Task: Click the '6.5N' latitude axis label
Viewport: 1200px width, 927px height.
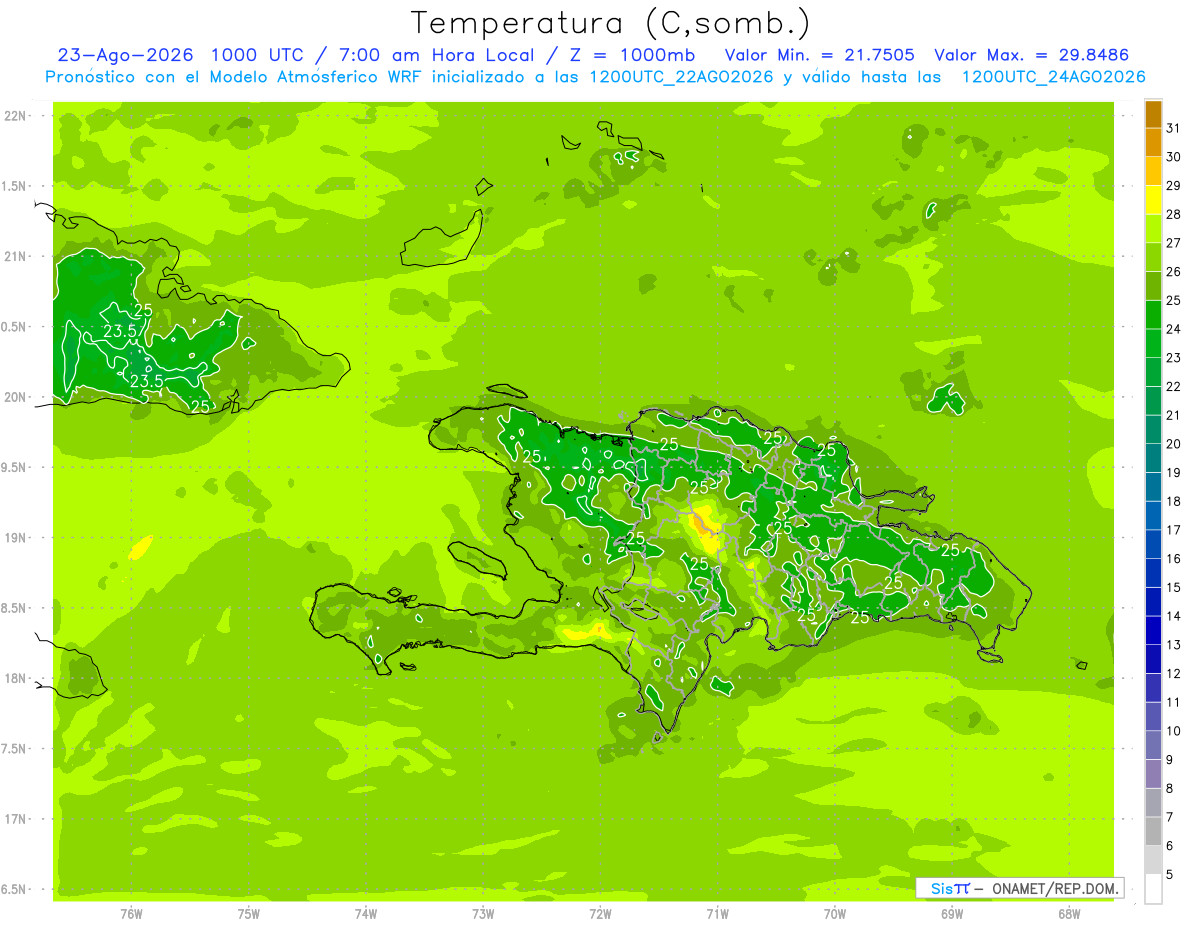Action: click(15, 889)
